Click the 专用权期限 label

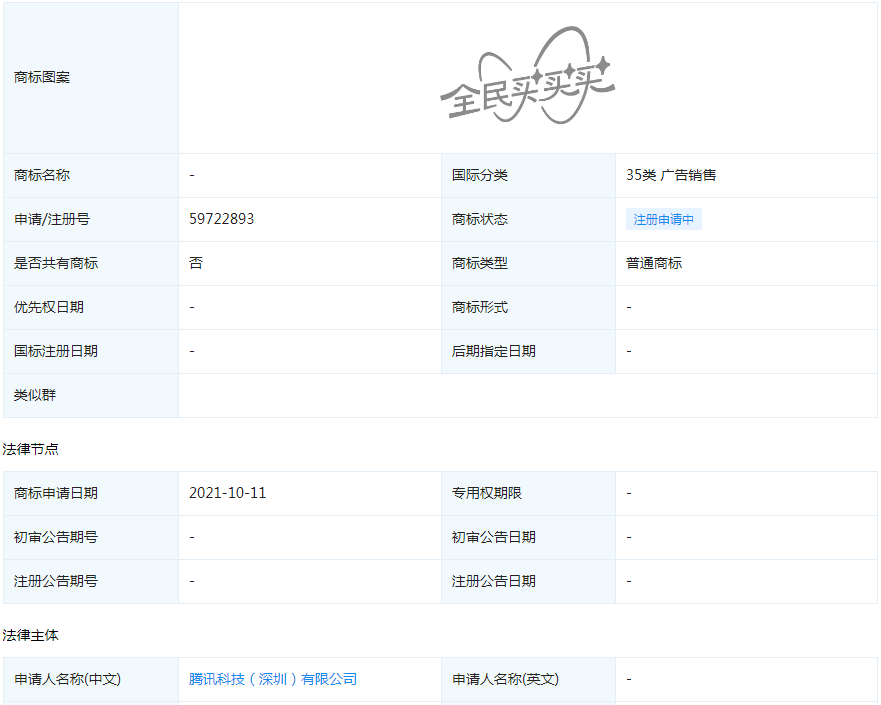pos(487,493)
